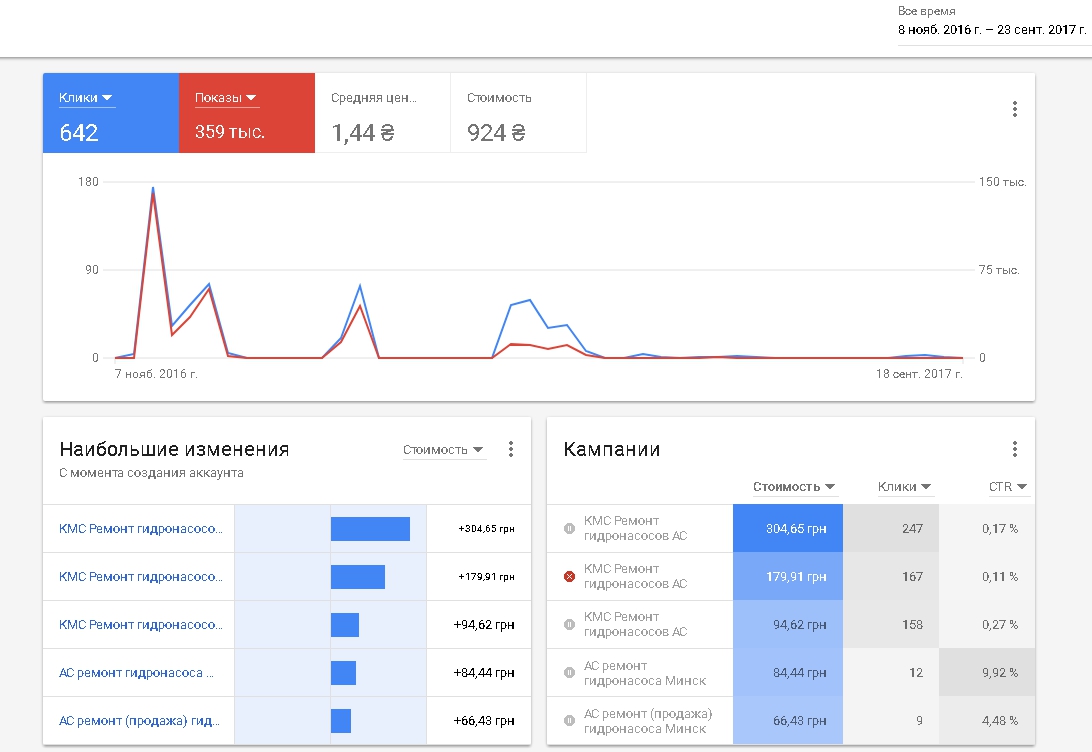Click the Наибольшие изменения heading
Viewport: 1092px width, 752px height.
174,449
